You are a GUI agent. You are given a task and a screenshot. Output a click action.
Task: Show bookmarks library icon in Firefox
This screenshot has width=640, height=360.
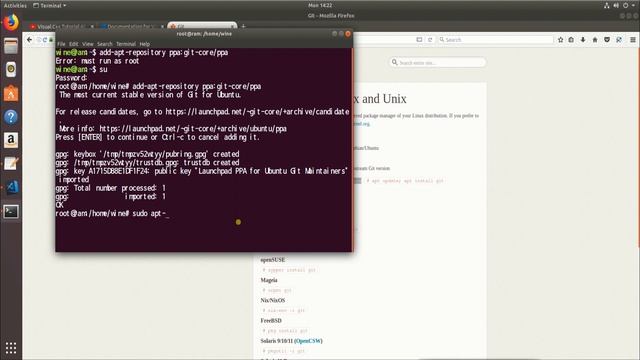tap(571, 40)
